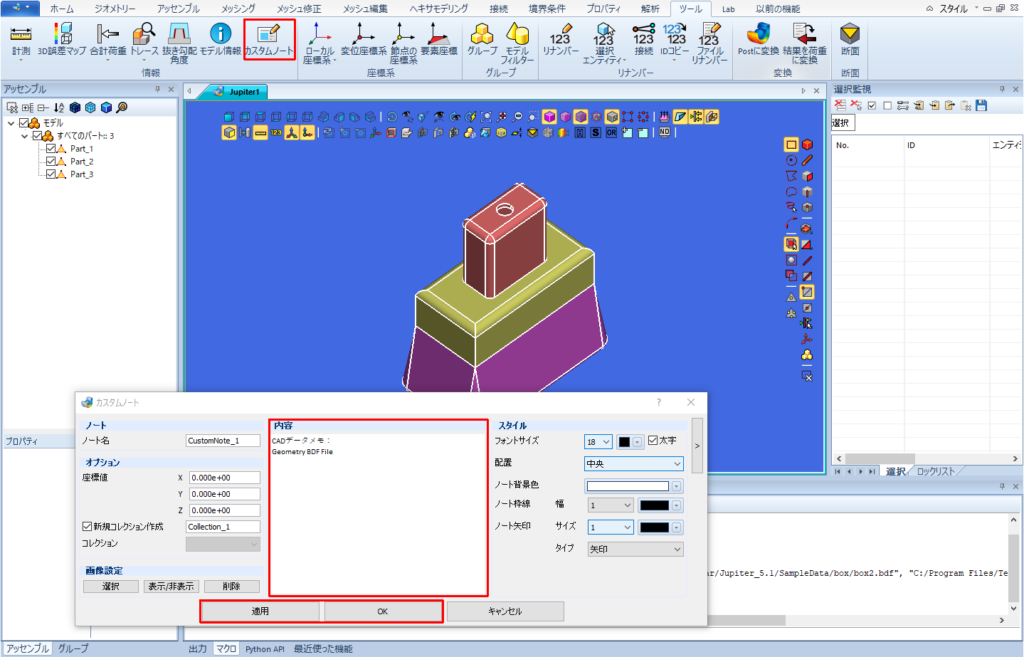Click the グループ icon in the ribbon
The height and width of the screenshot is (657, 1024).
click(x=482, y=39)
